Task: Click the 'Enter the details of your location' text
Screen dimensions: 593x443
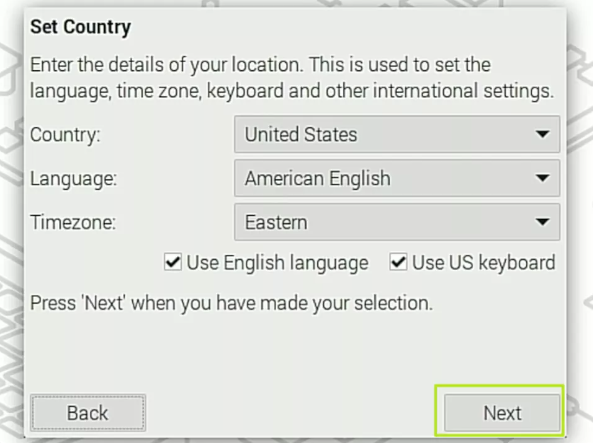Action: tap(166, 65)
